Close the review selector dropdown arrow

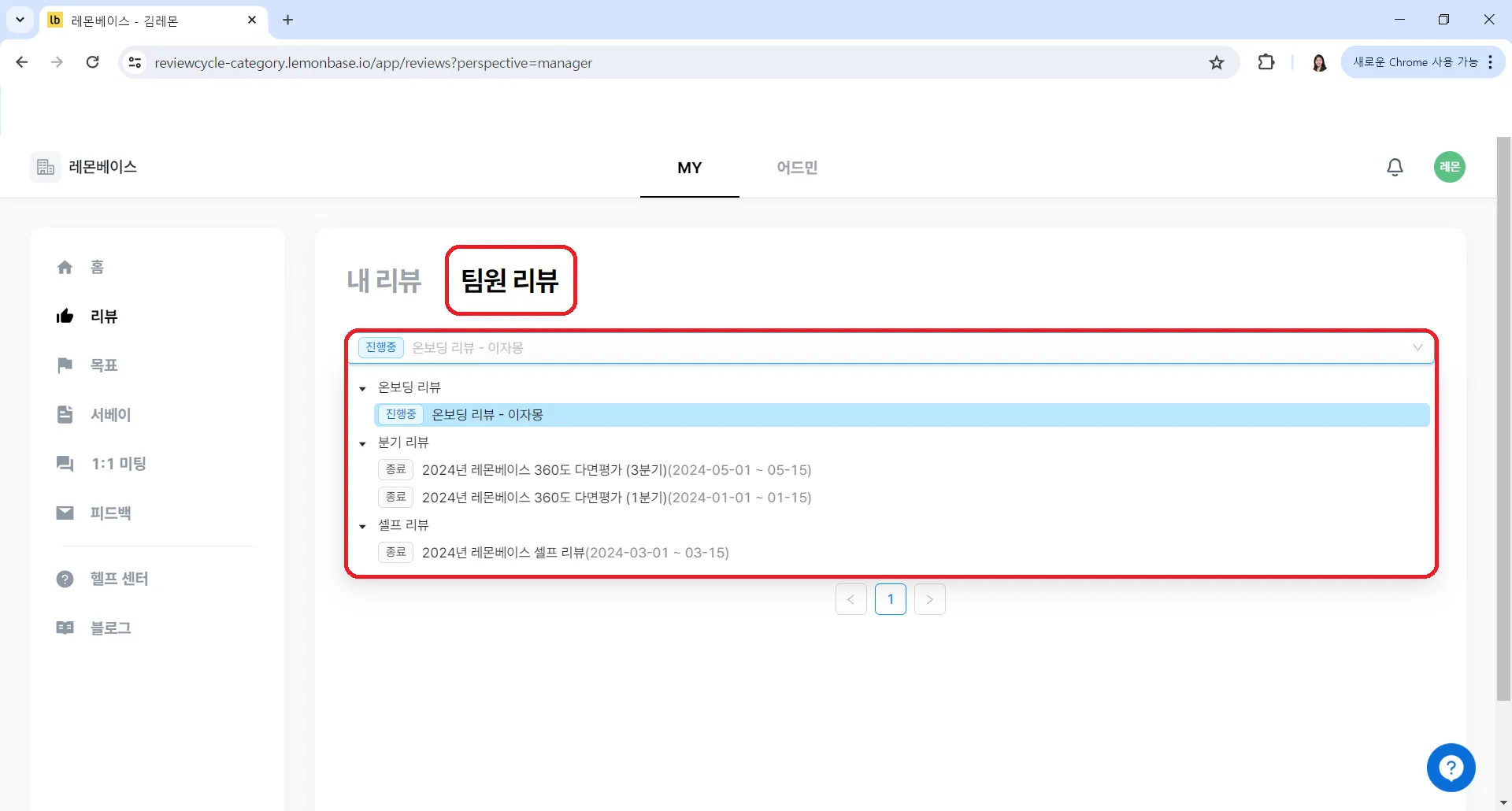pos(1417,348)
